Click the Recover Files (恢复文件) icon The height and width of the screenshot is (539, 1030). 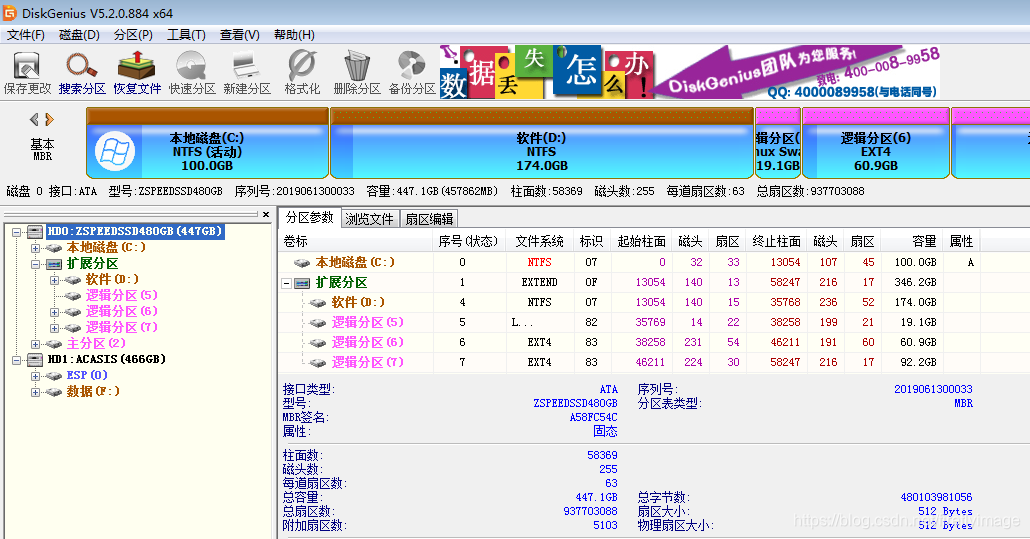[137, 66]
